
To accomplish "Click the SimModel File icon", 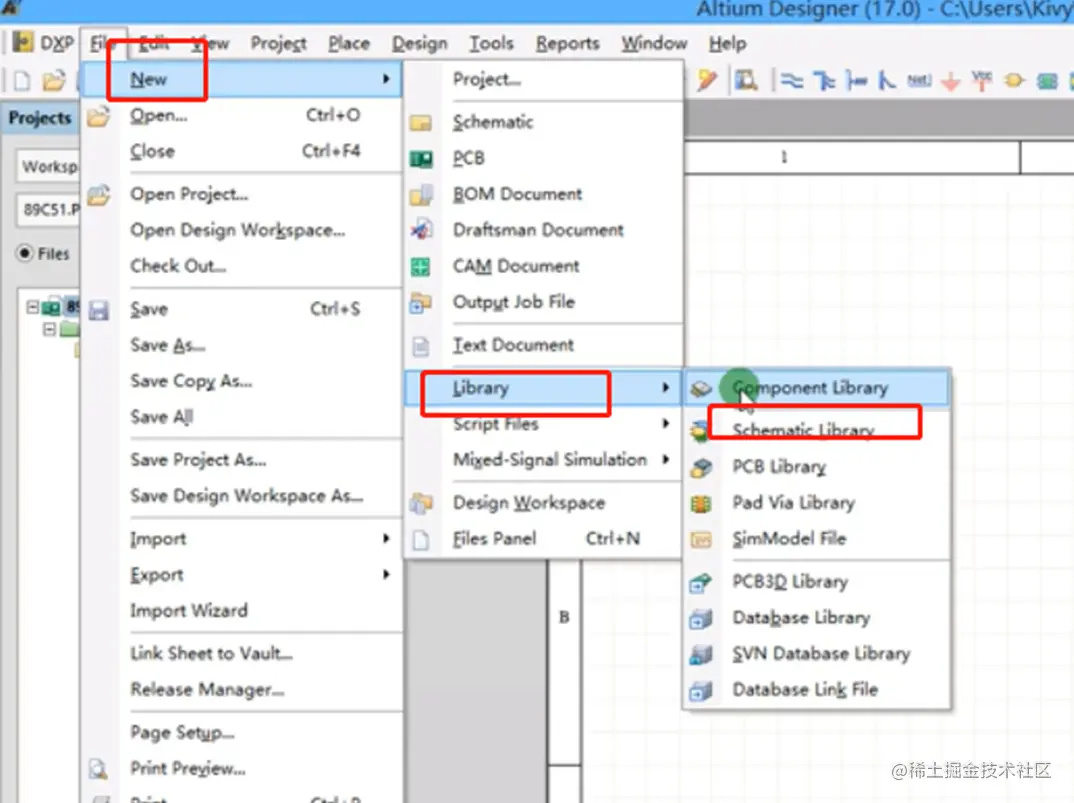I will point(701,540).
